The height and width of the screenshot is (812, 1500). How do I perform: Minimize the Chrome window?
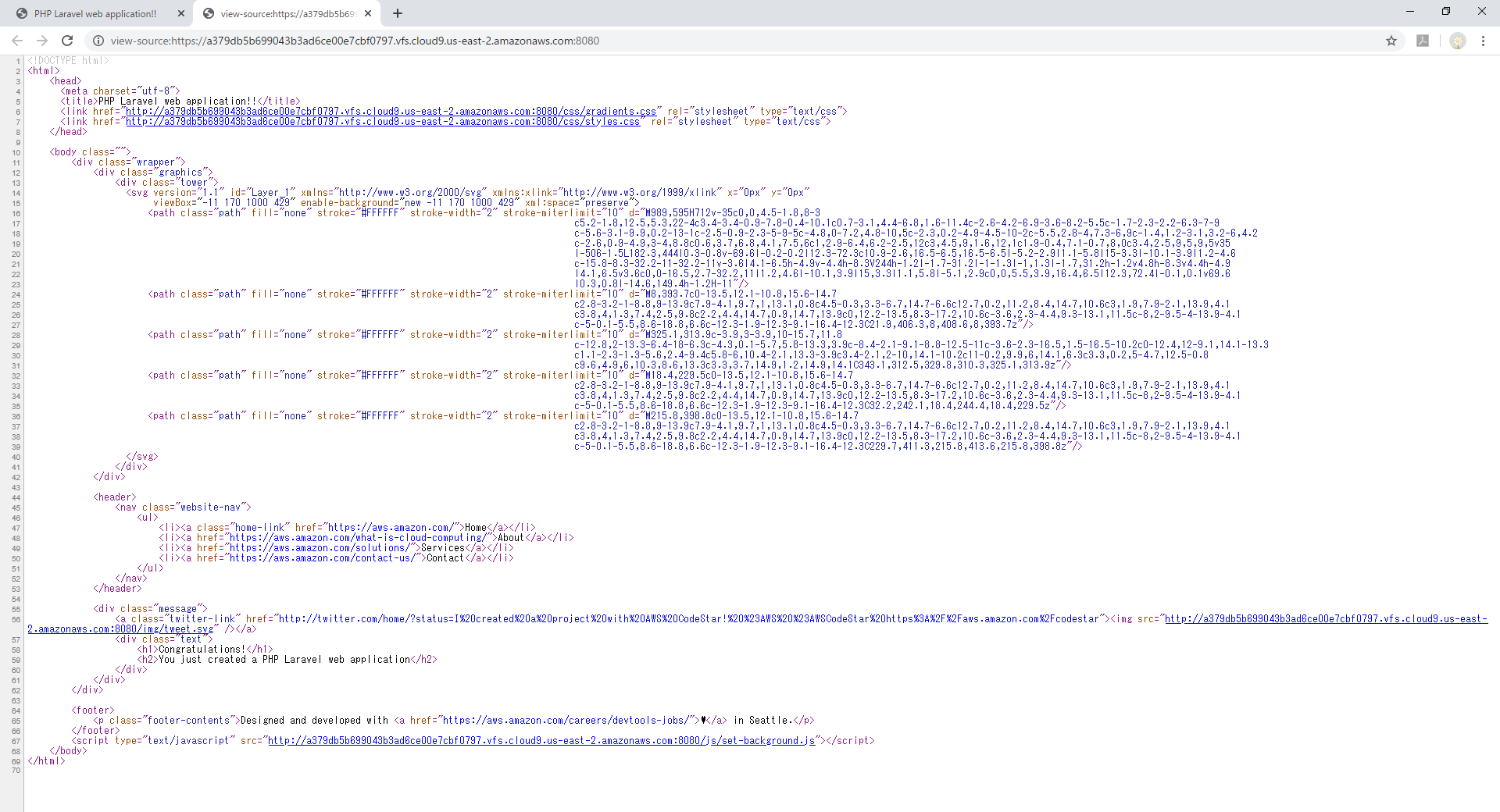[x=1410, y=11]
